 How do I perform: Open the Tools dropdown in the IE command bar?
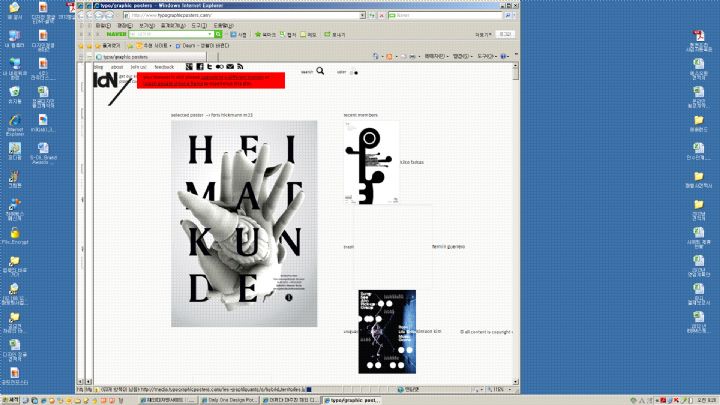[x=487, y=56]
